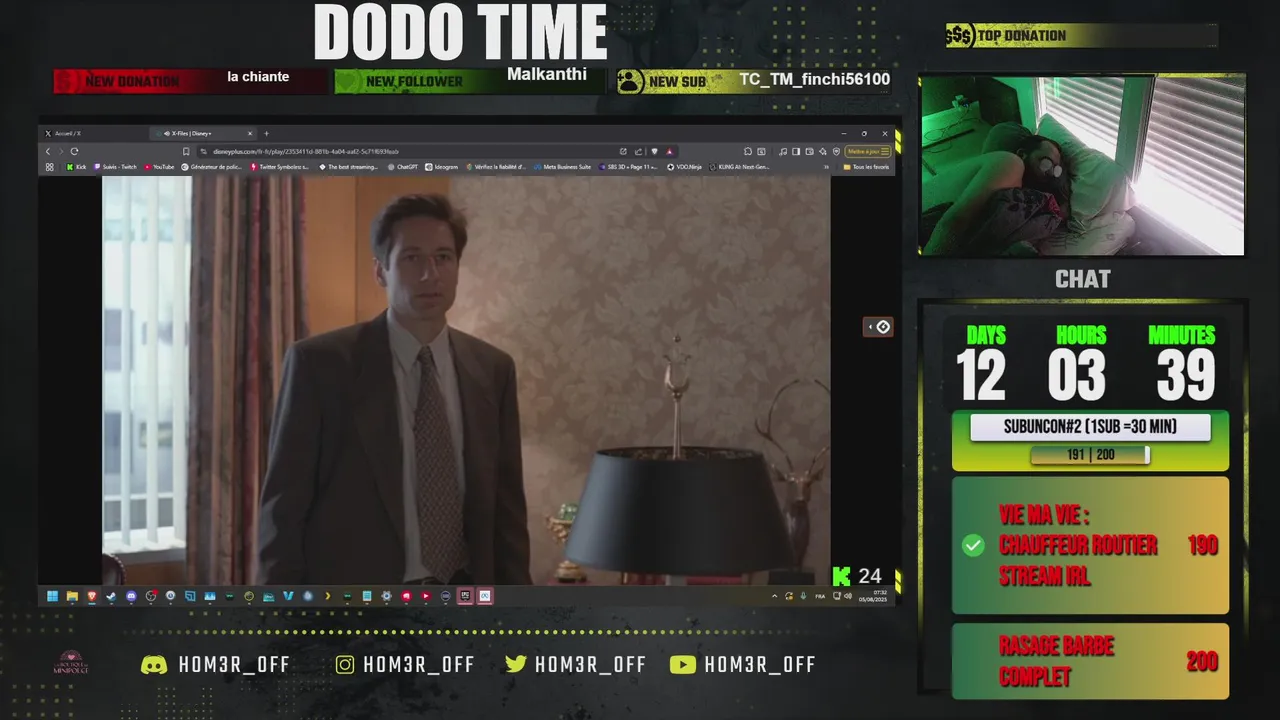Screen dimensions: 1280x720
Task: Open volume control in system tray
Action: click(x=848, y=596)
